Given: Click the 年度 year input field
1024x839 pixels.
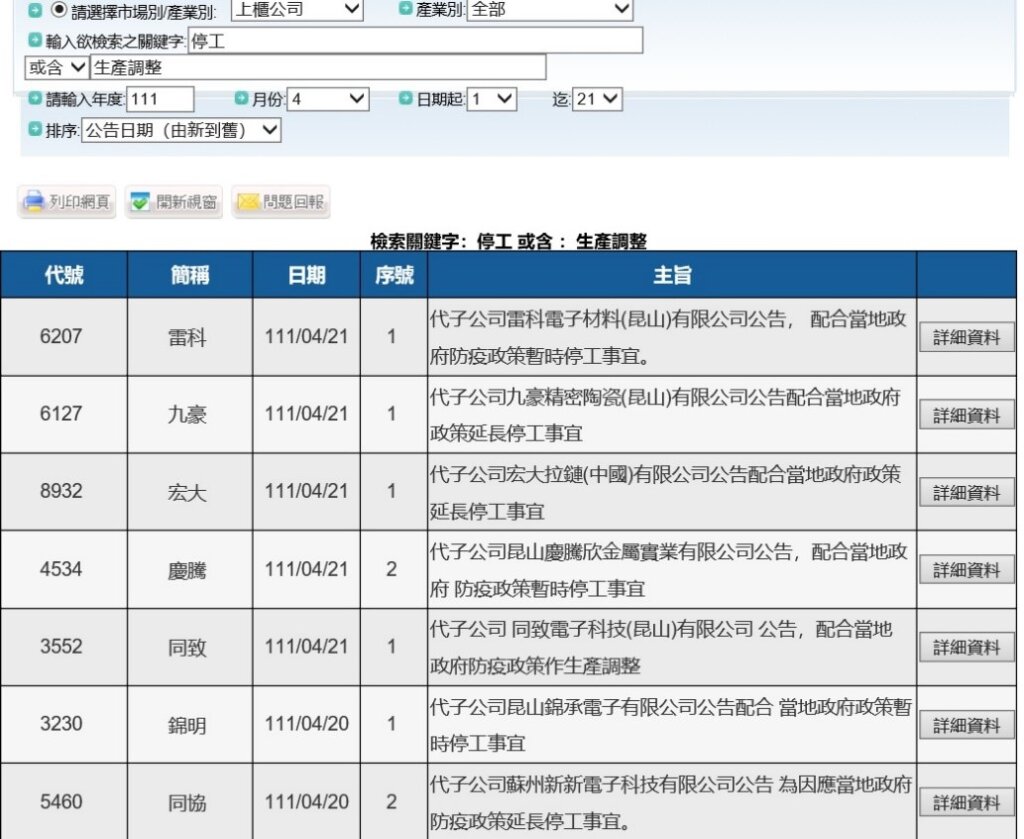Looking at the screenshot, I should click(x=160, y=99).
